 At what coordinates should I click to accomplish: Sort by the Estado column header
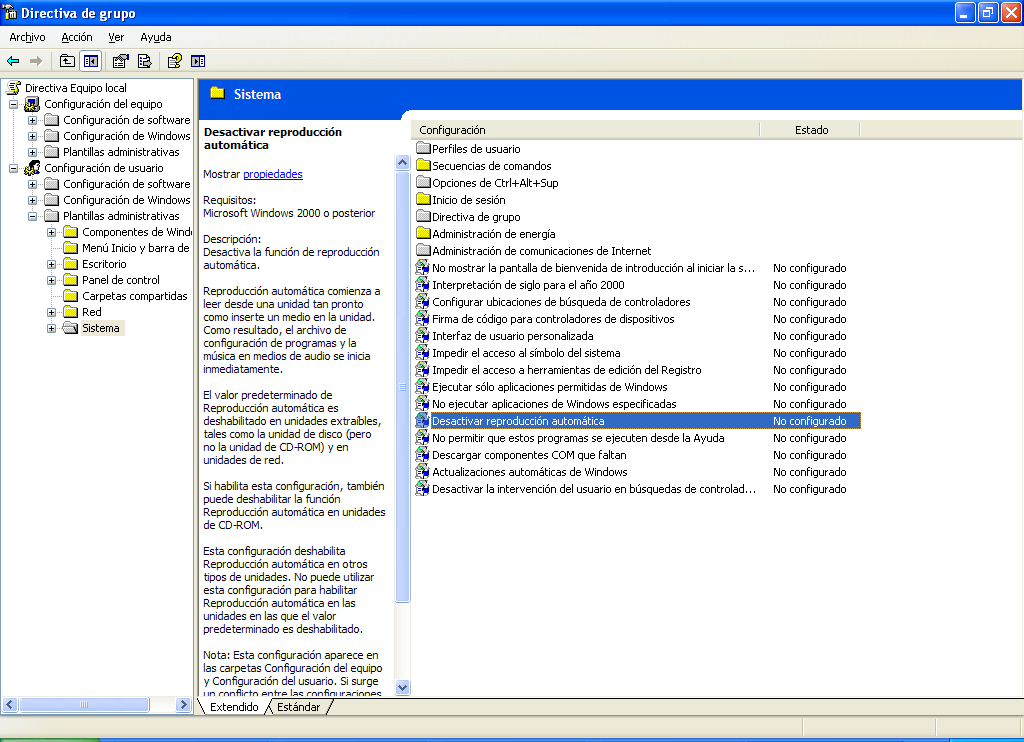tap(810, 130)
